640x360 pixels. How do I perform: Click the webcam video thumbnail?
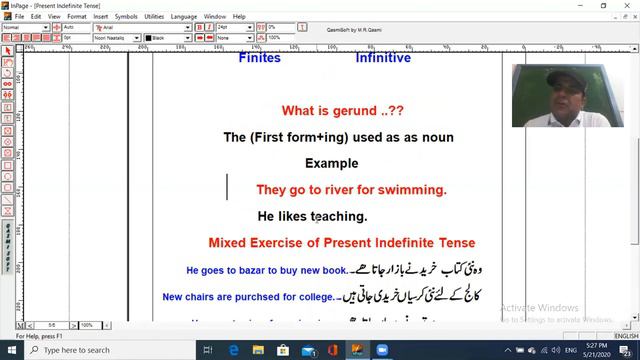point(568,96)
